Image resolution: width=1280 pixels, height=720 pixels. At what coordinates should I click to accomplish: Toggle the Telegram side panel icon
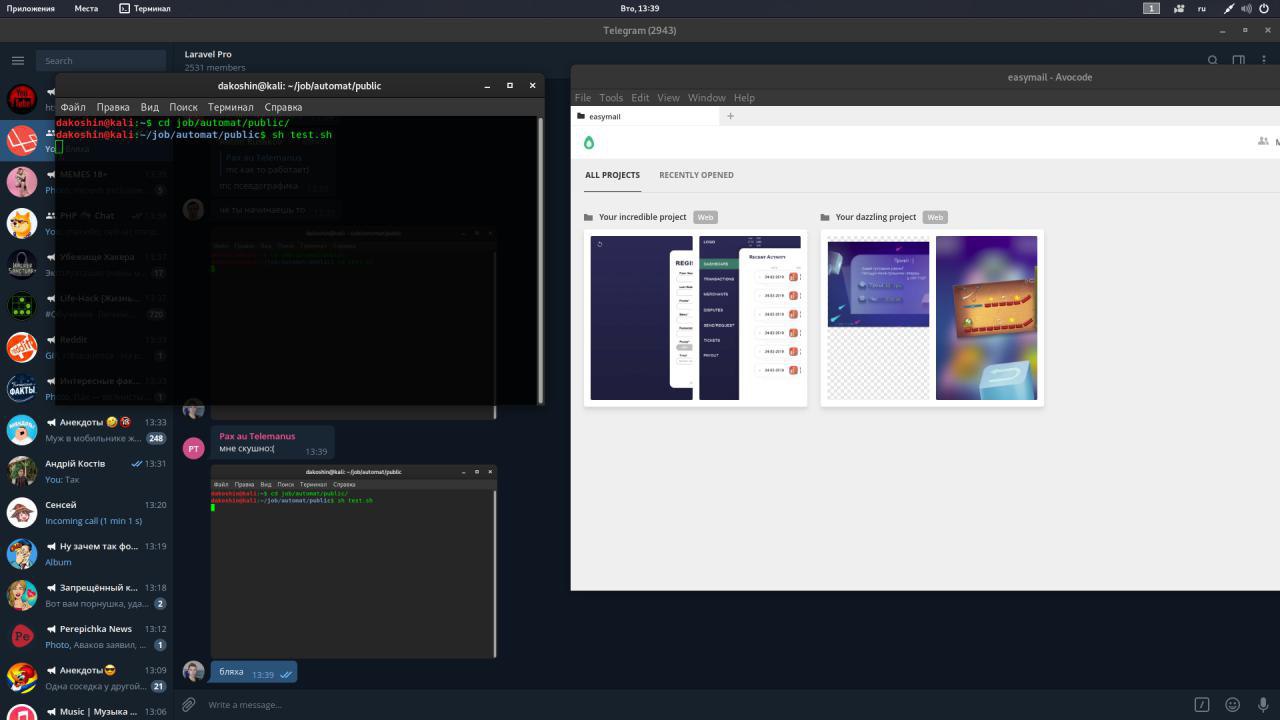[1239, 61]
